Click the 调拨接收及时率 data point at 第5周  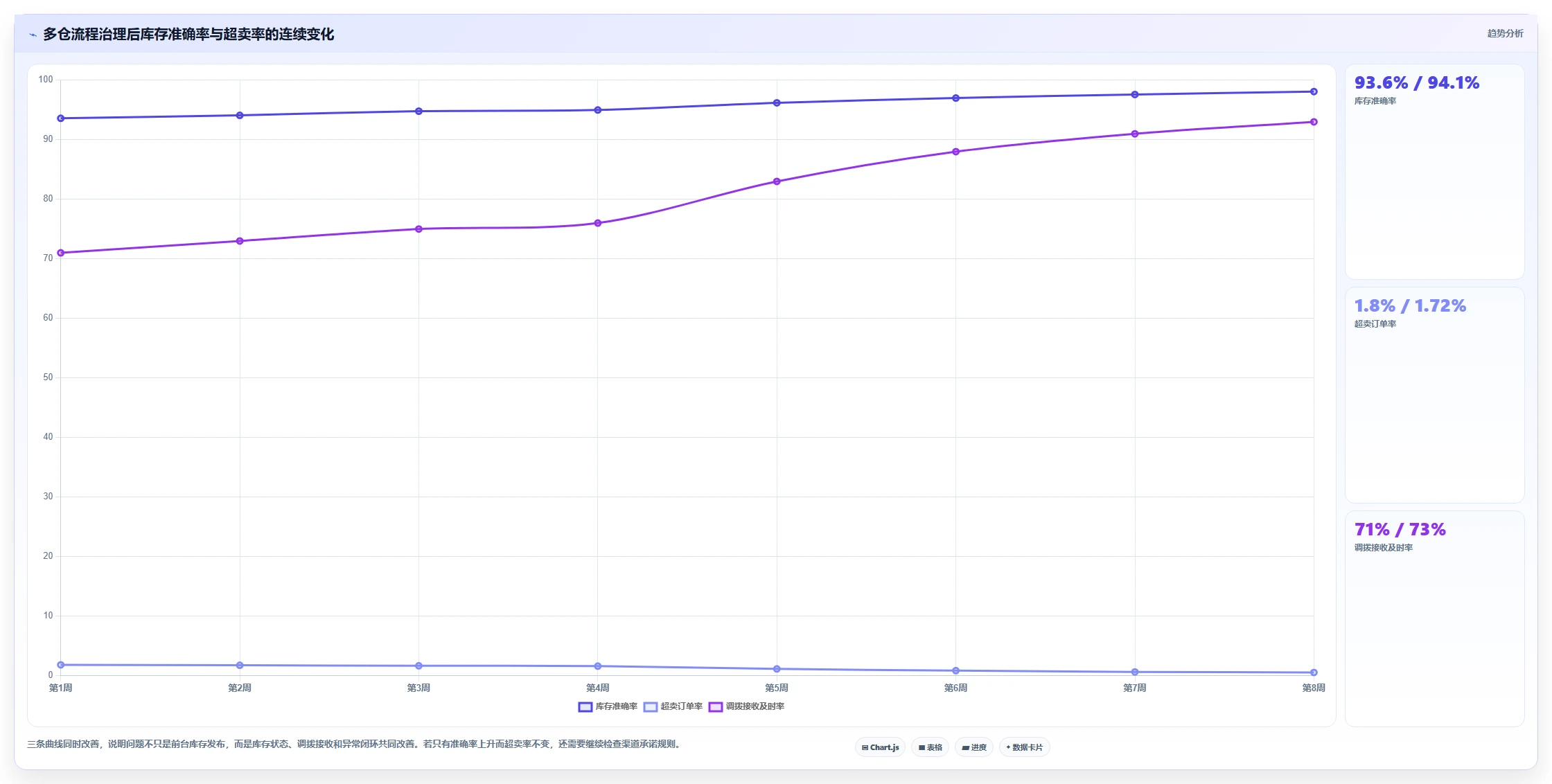point(777,181)
